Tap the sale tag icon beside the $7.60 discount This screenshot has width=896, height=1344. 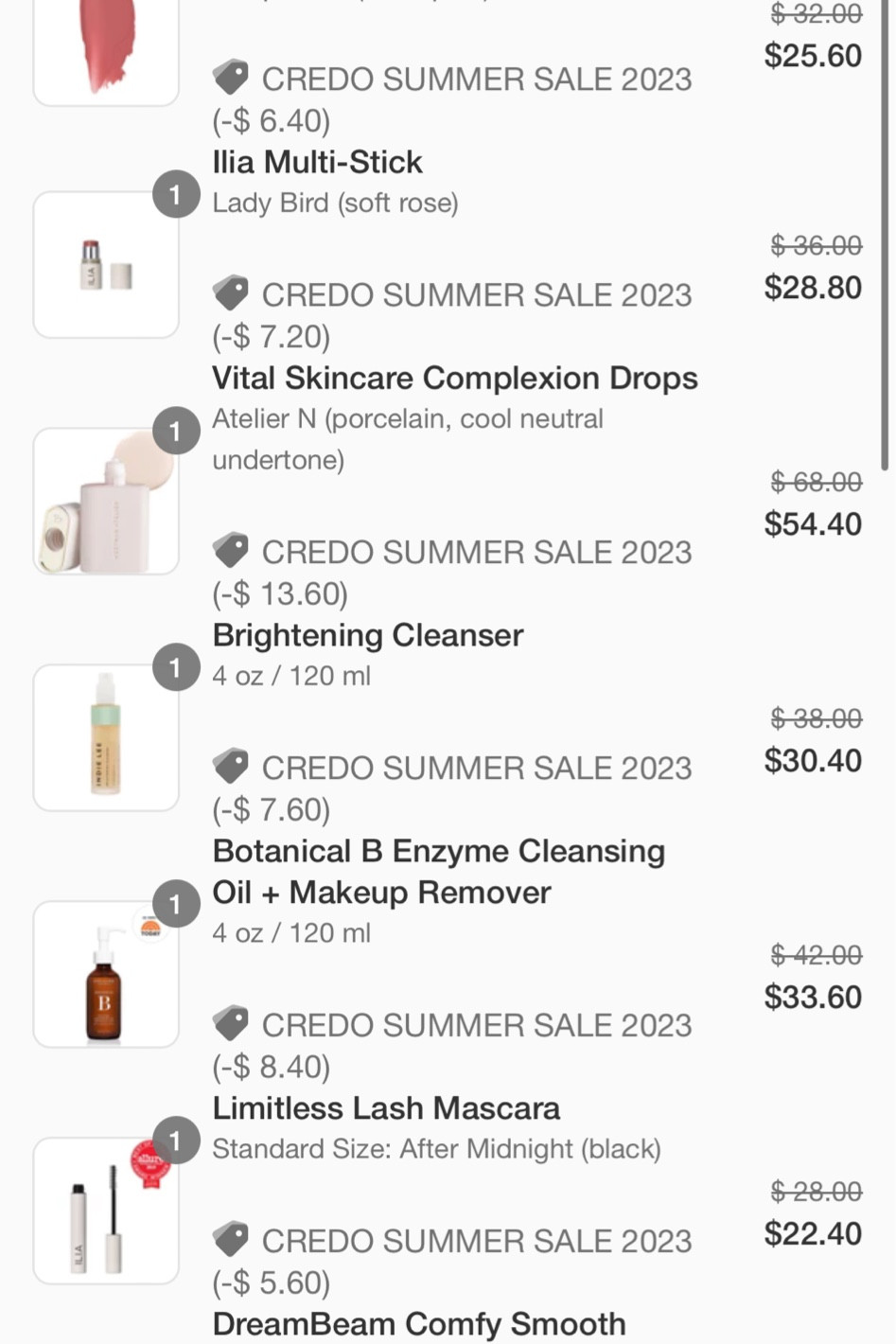click(230, 767)
